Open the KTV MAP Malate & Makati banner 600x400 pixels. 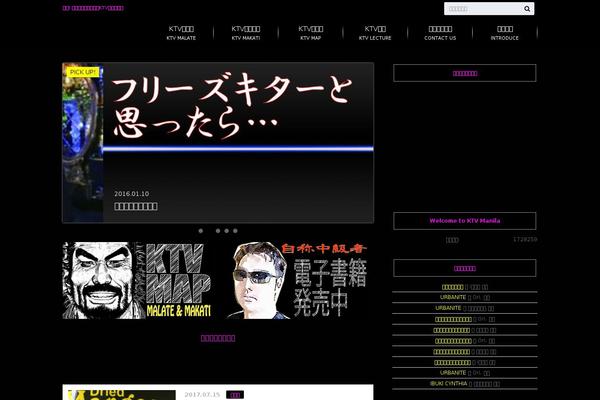coord(137,280)
